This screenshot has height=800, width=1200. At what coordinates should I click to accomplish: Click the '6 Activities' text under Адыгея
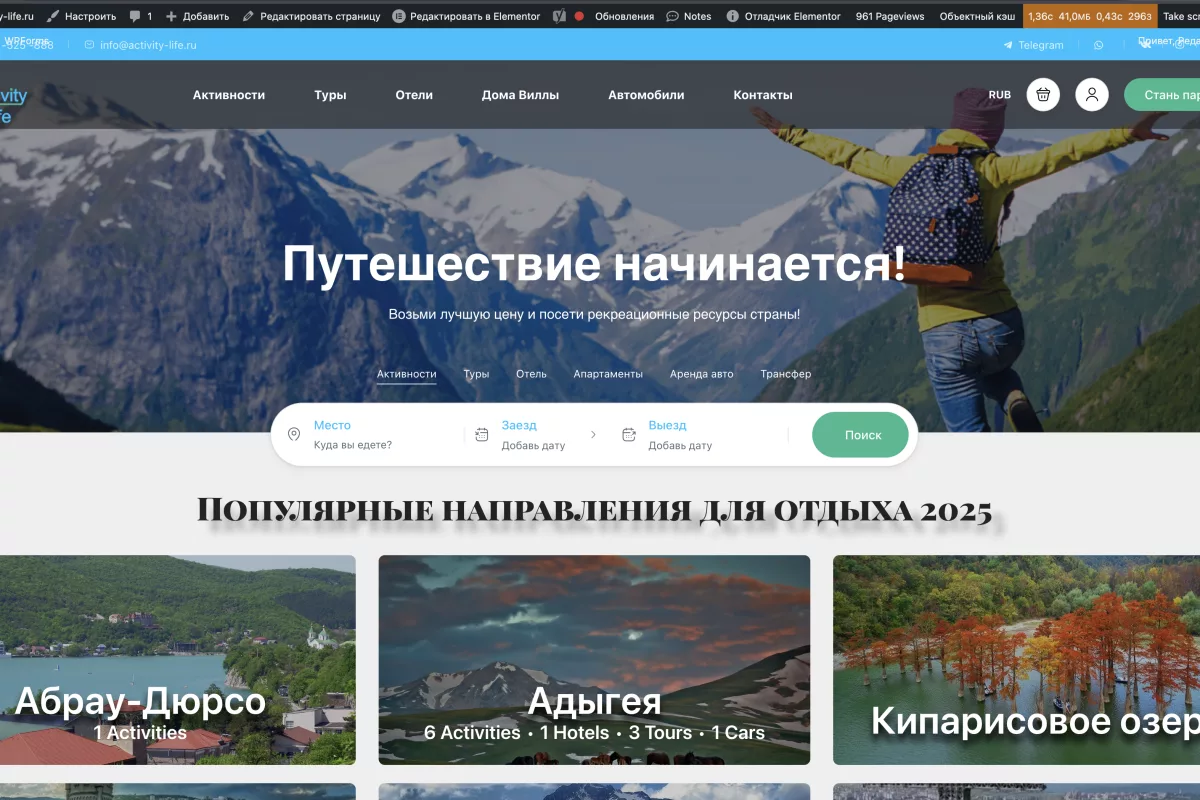pyautogui.click(x=472, y=733)
